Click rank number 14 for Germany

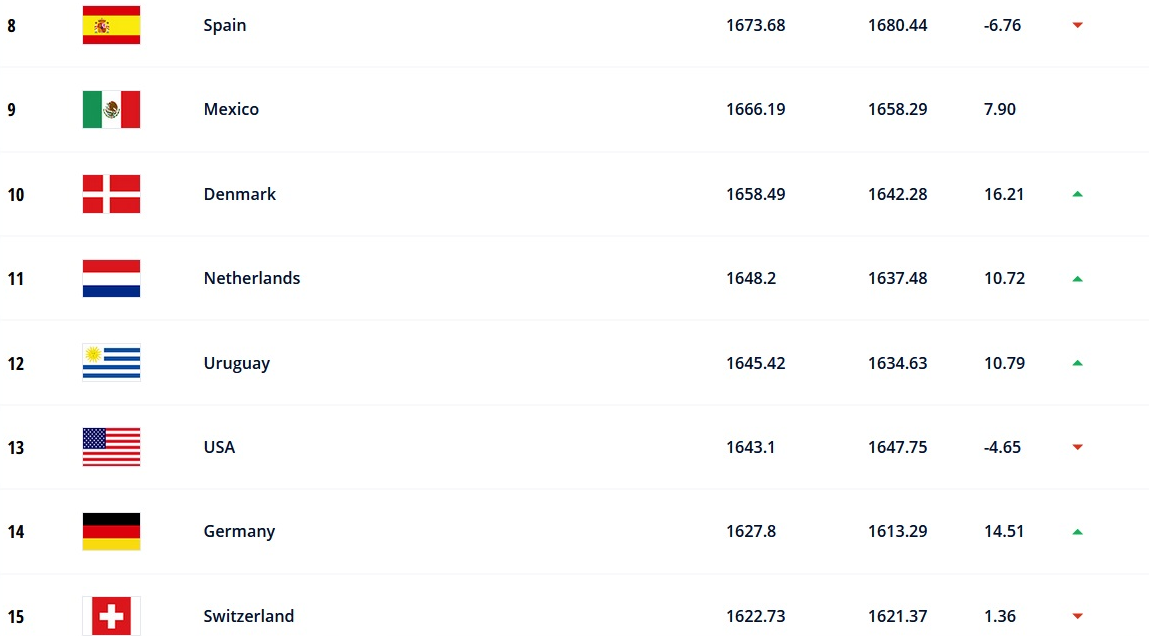[x=16, y=532]
